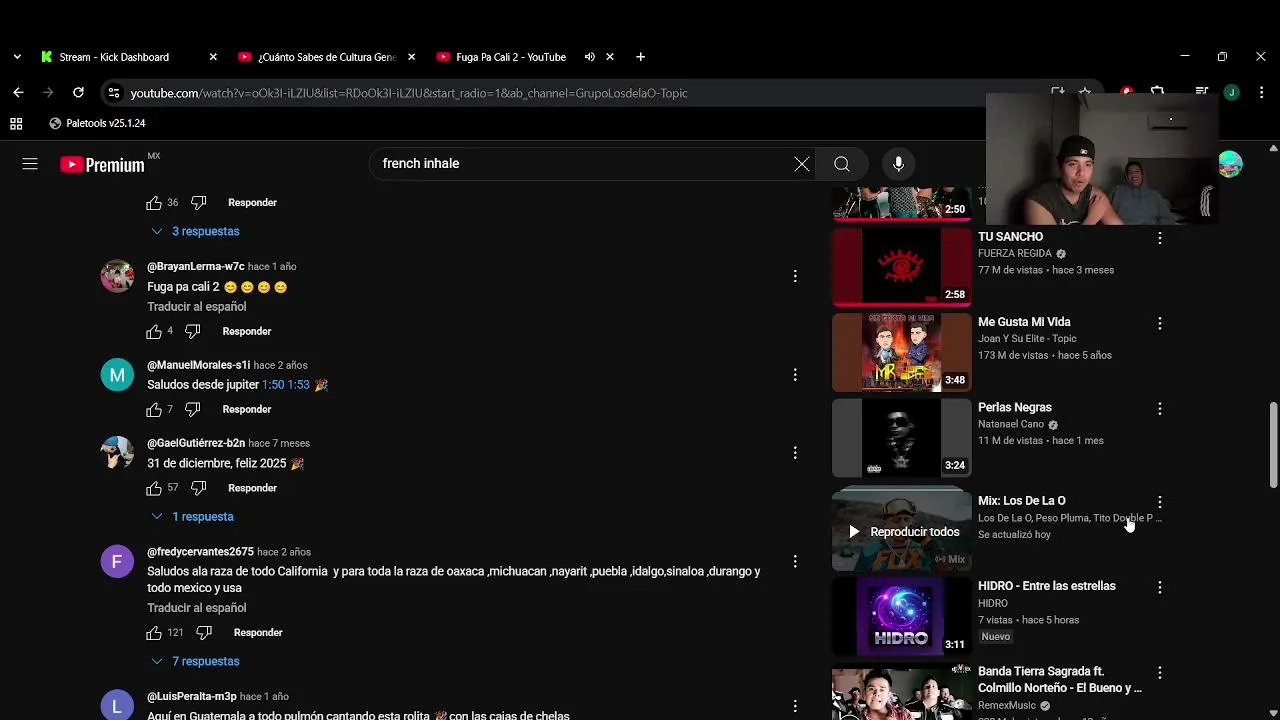Expand the 1 respuesta thread
The height and width of the screenshot is (720, 1280).
(193, 516)
